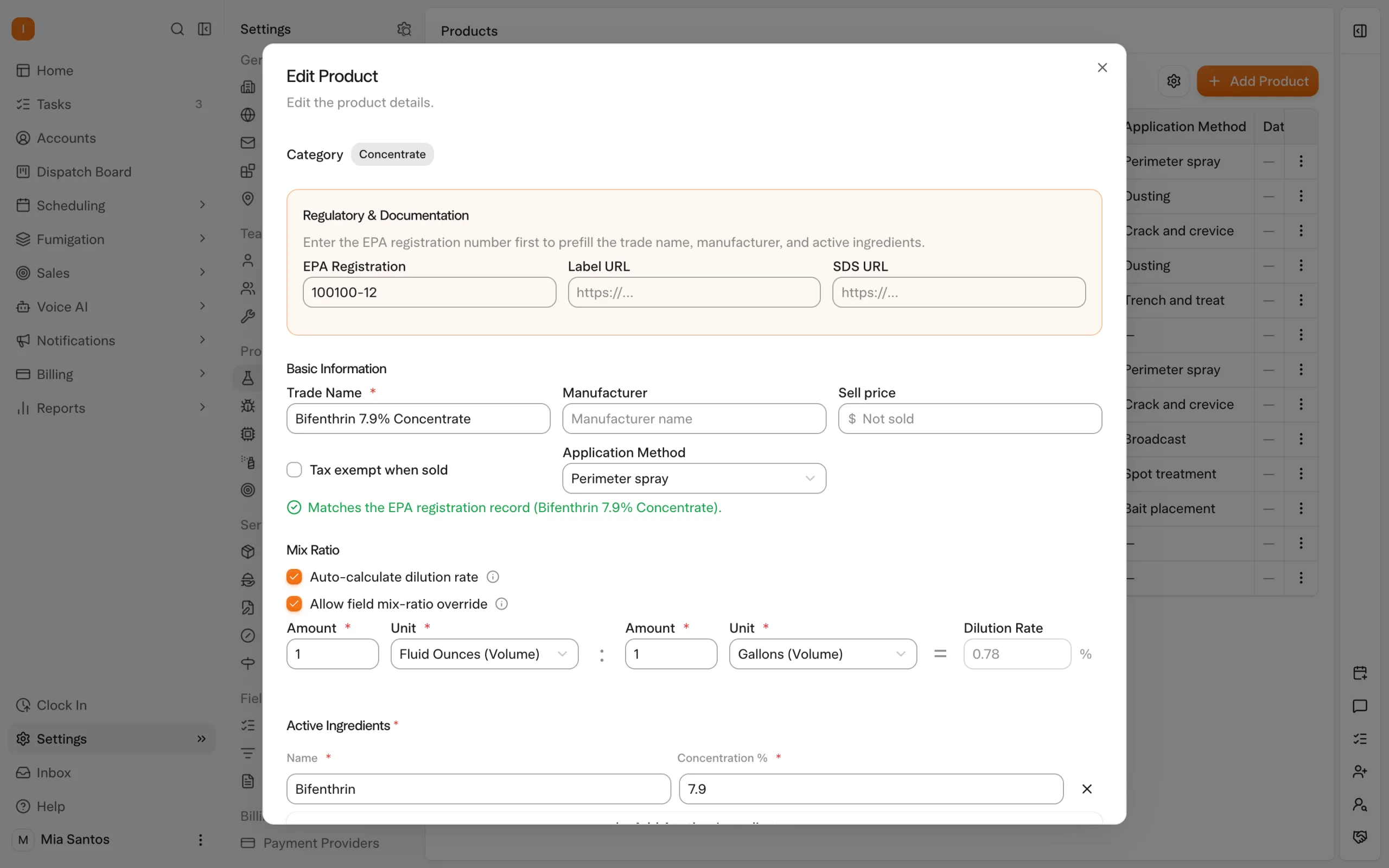This screenshot has width=1389, height=868.
Task: Toggle the right panel icon at top
Action: point(1360,30)
